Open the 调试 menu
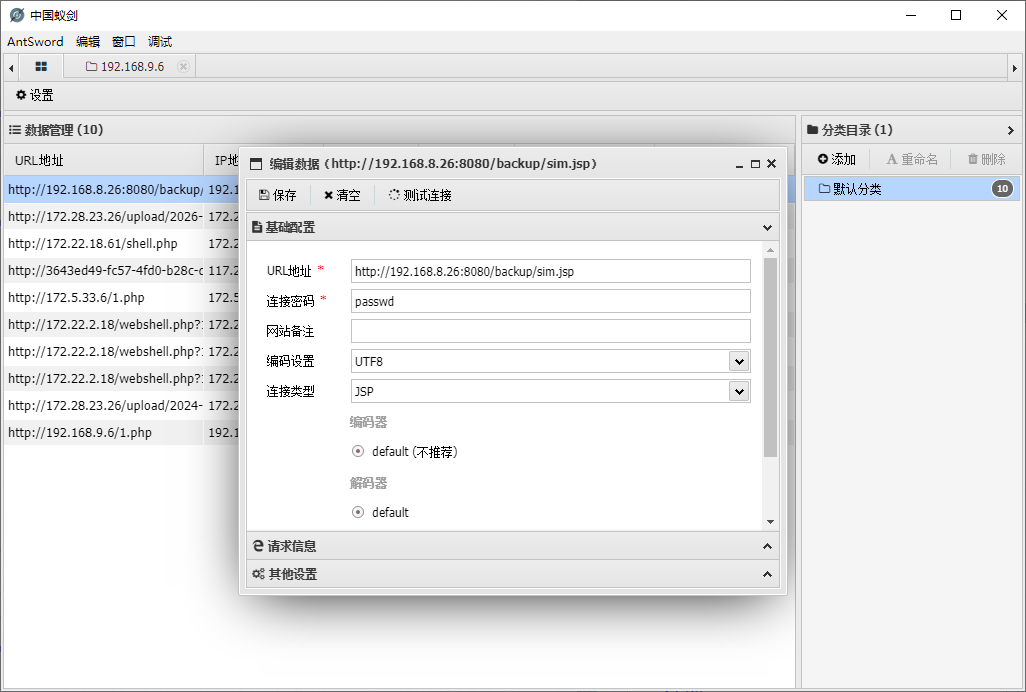 click(160, 41)
